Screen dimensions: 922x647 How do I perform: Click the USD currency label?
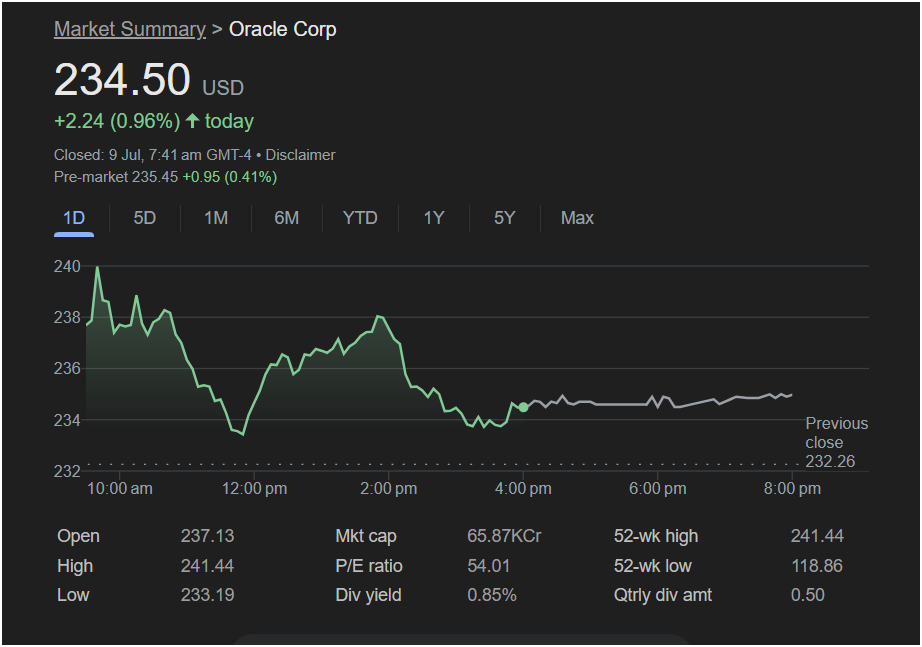tap(223, 88)
